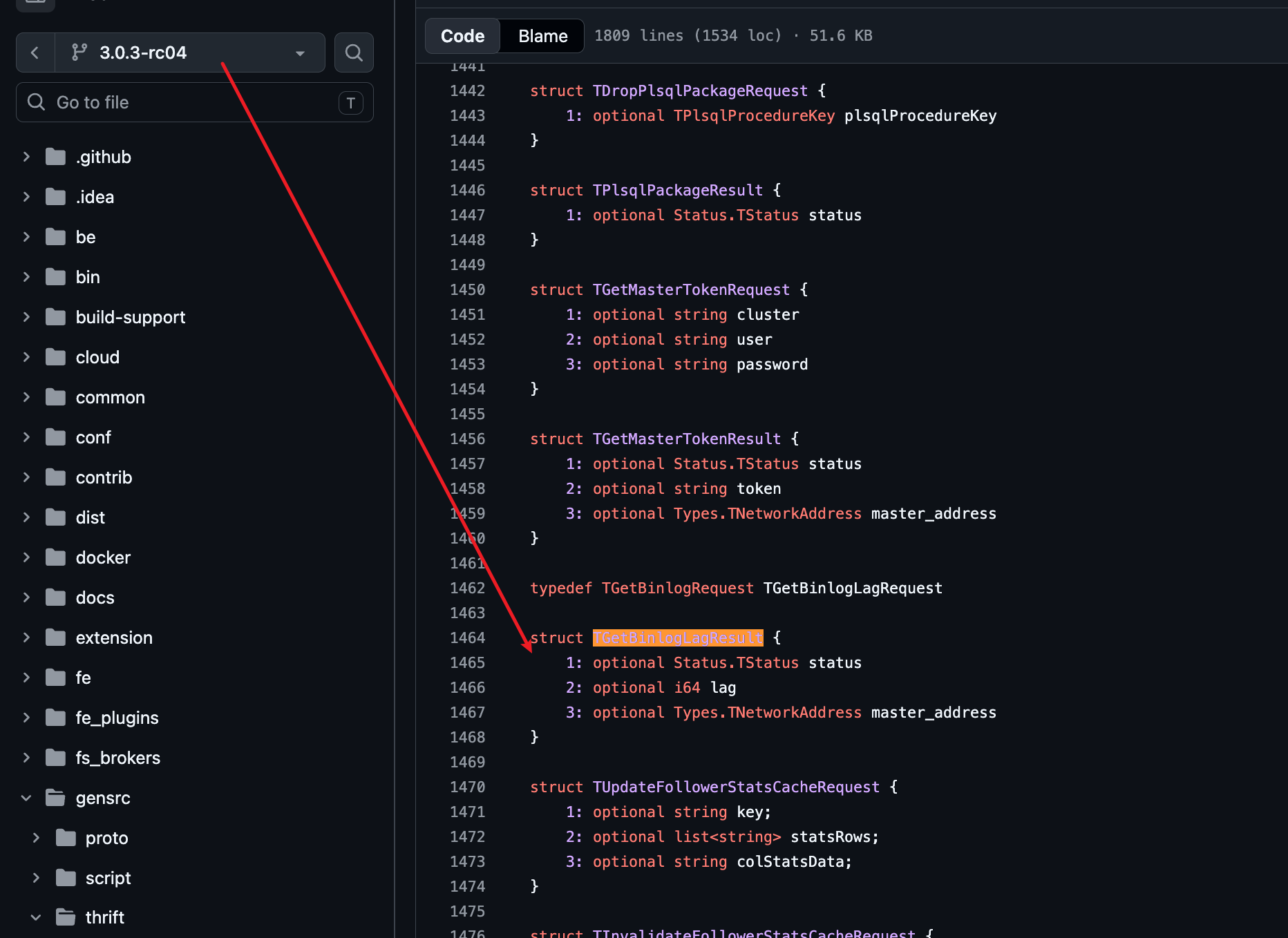The image size is (1288, 938).
Task: Open the 3.0.3-rc04 branch dropdown
Action: (189, 52)
